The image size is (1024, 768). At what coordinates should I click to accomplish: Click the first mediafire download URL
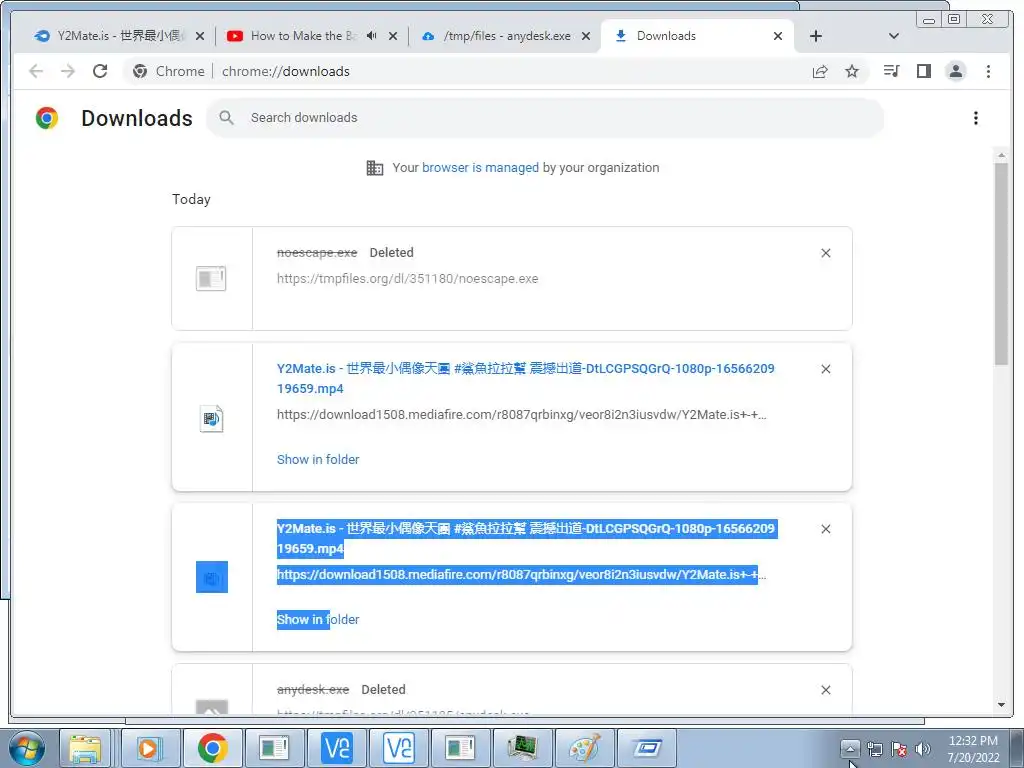click(x=521, y=415)
